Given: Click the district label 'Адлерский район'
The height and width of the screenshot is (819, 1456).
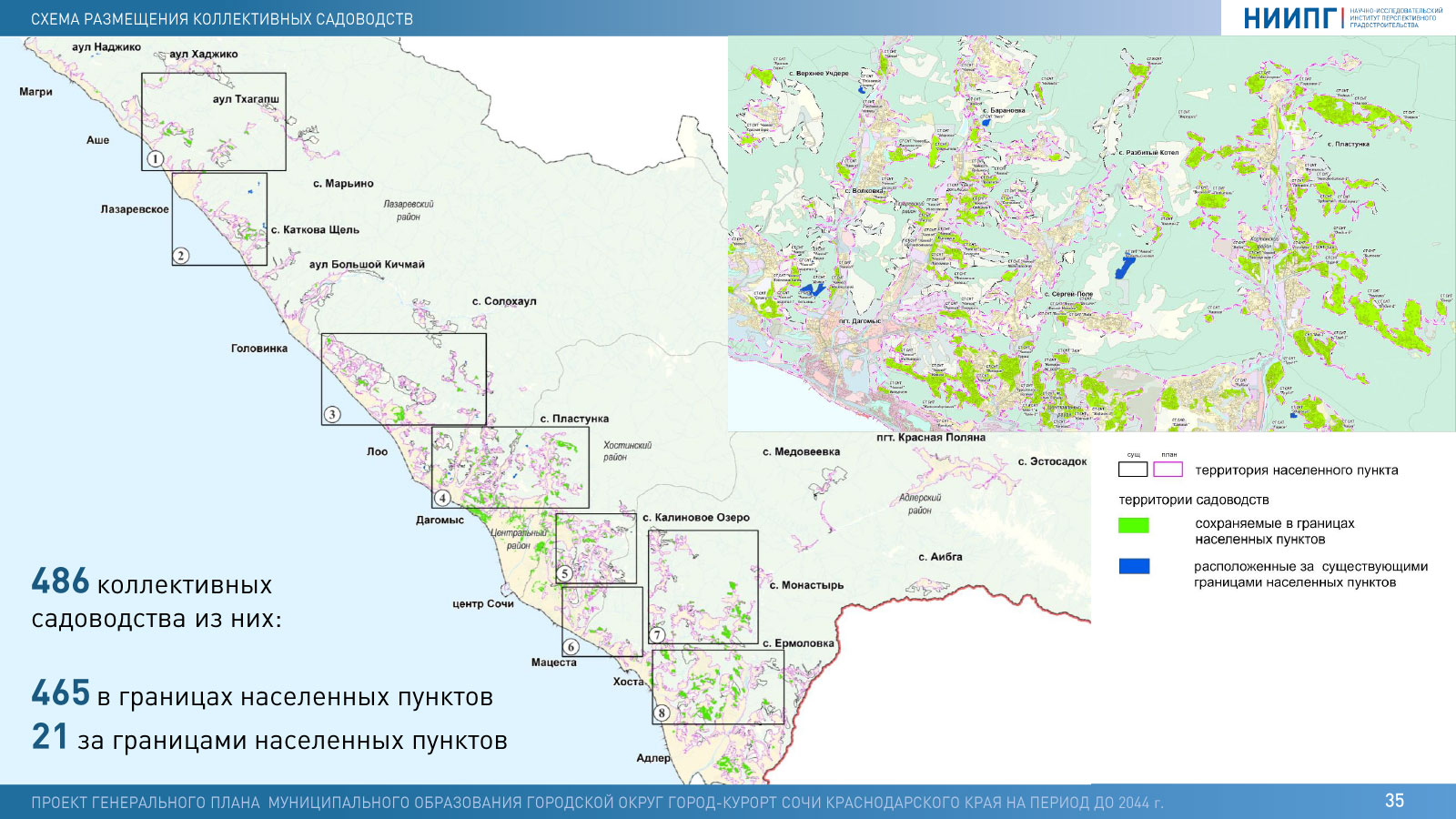Looking at the screenshot, I should [x=920, y=504].
